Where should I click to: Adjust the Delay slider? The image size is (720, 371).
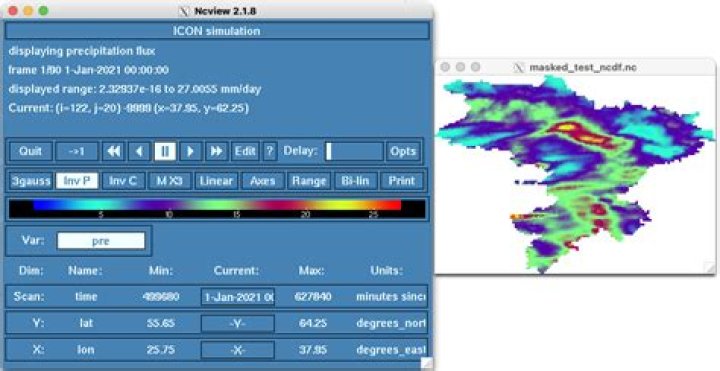coord(354,152)
